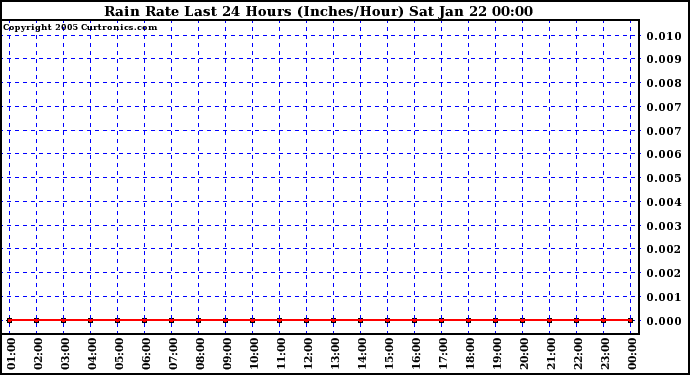Select the 14:00 x-axis time label

click(x=363, y=354)
